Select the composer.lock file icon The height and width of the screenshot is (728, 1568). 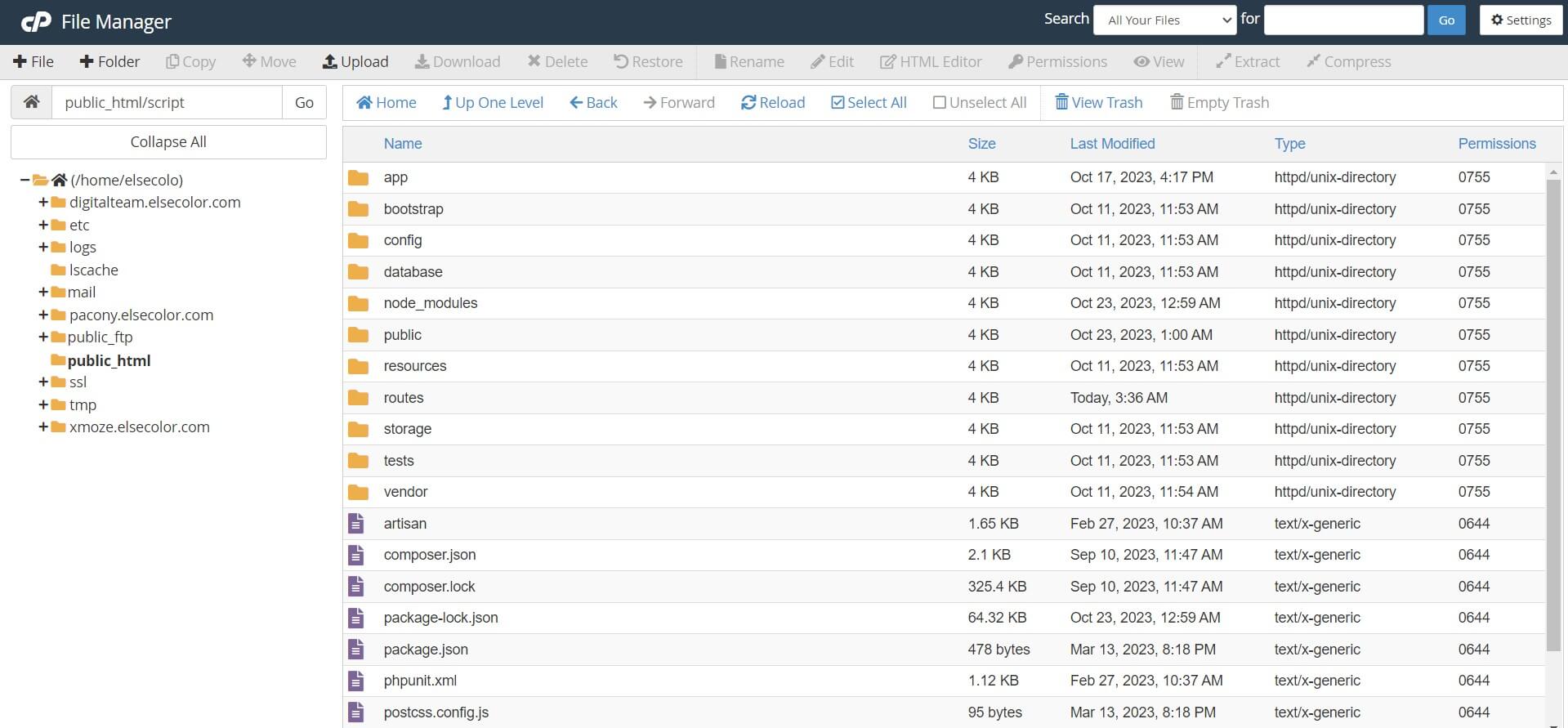[x=355, y=587]
